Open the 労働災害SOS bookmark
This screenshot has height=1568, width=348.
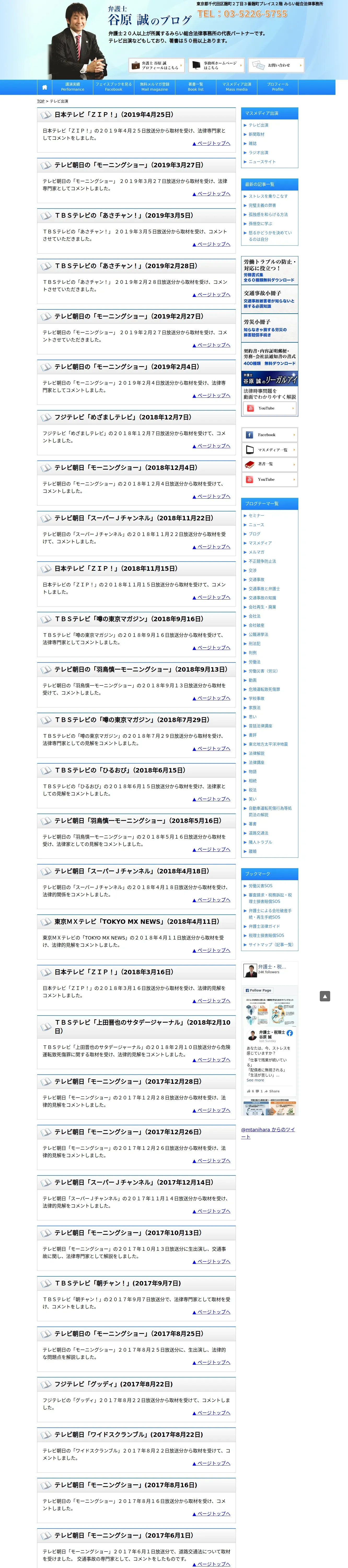coord(260,886)
